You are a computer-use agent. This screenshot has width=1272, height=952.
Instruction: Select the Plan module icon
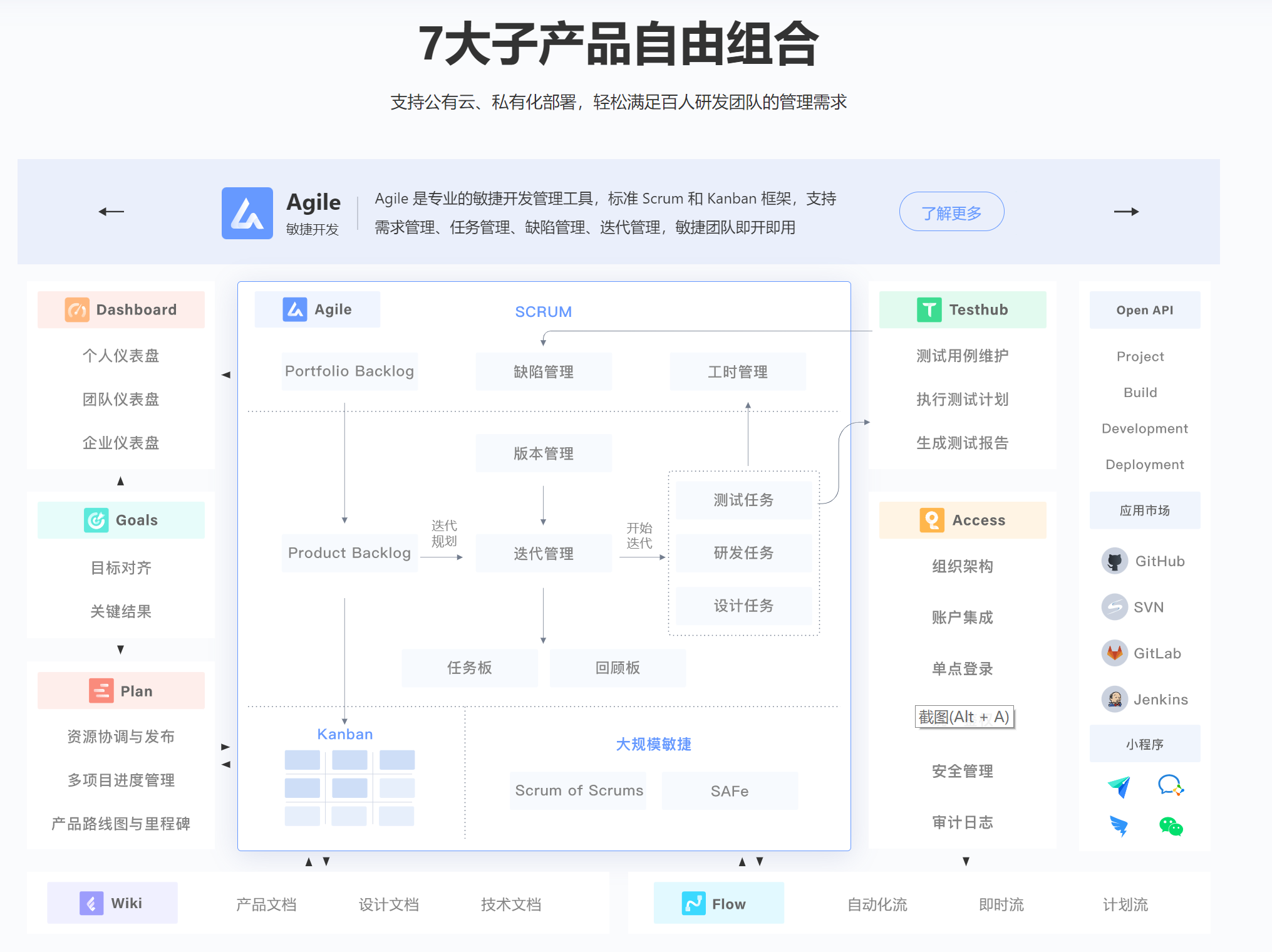click(100, 690)
